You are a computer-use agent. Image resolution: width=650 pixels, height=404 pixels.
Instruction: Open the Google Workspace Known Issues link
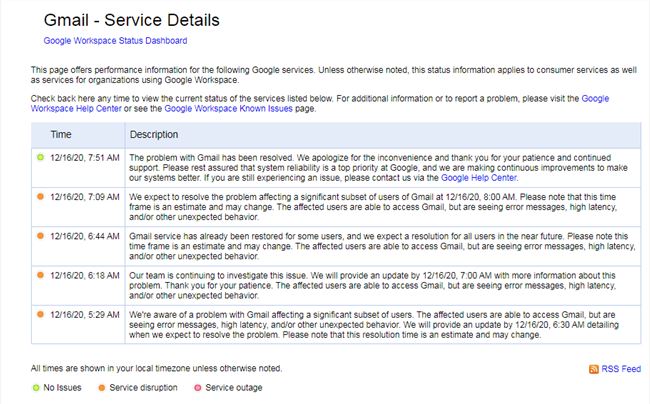[228, 109]
